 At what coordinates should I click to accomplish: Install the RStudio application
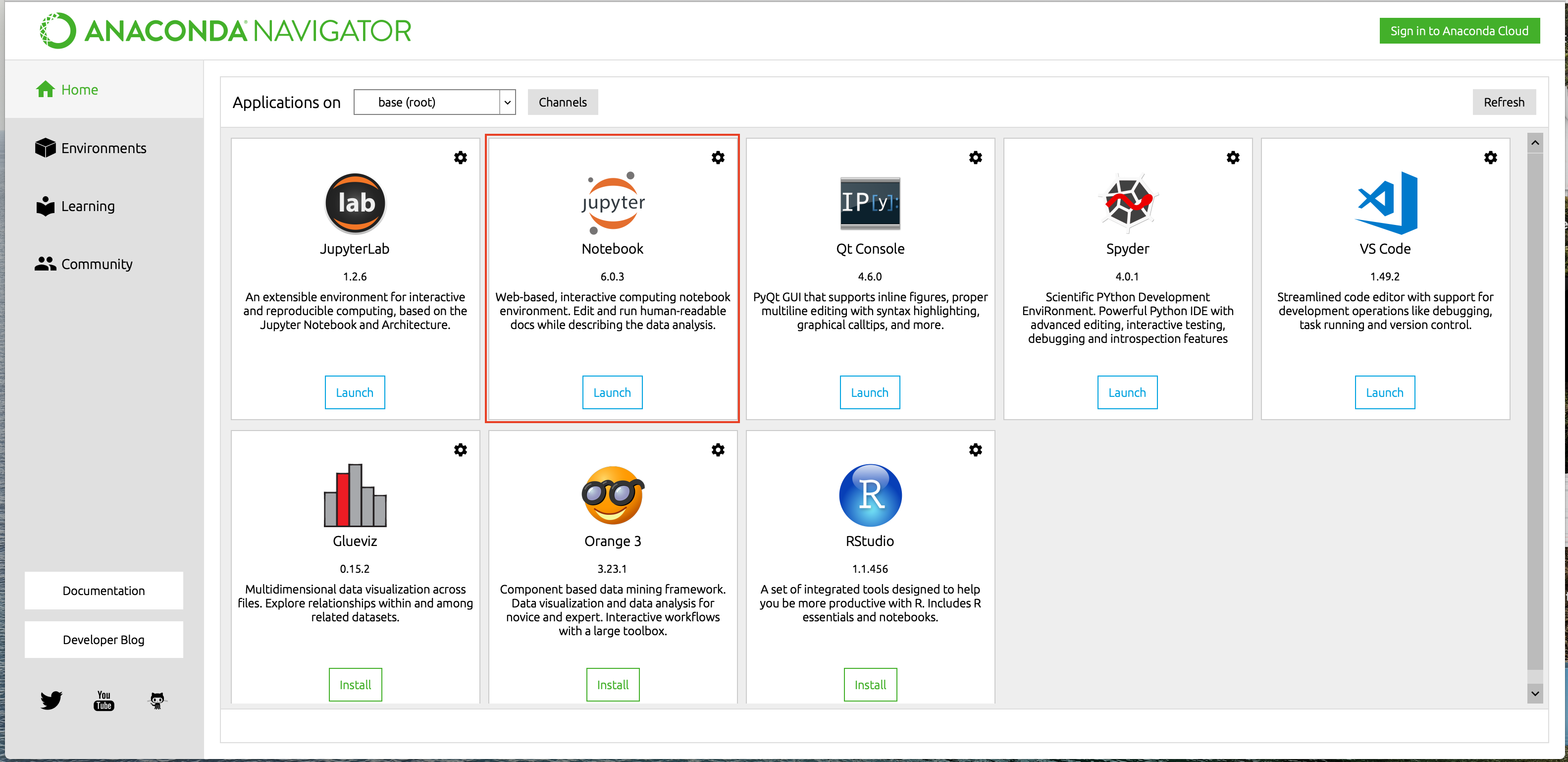coord(869,684)
